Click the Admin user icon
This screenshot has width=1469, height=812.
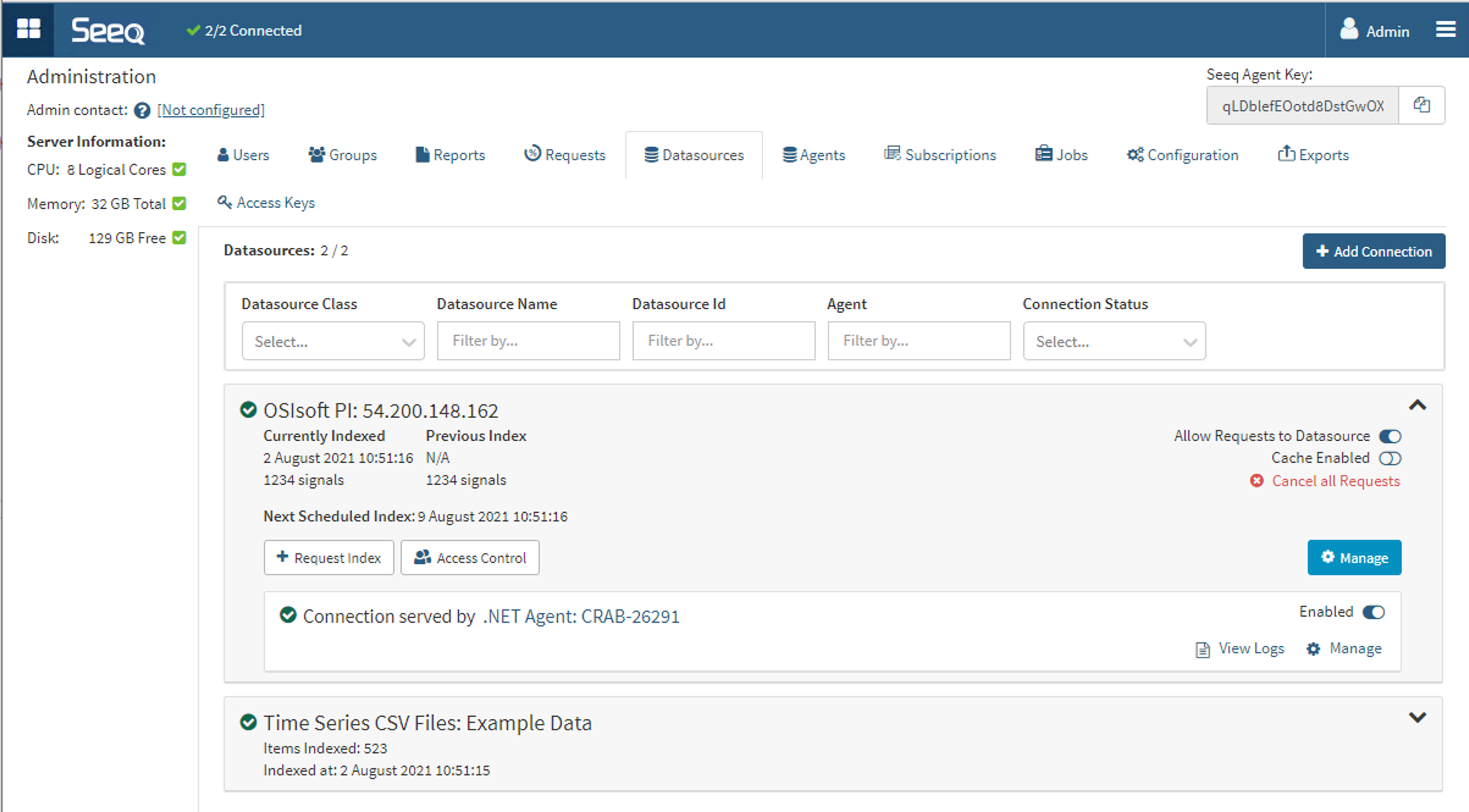tap(1349, 29)
